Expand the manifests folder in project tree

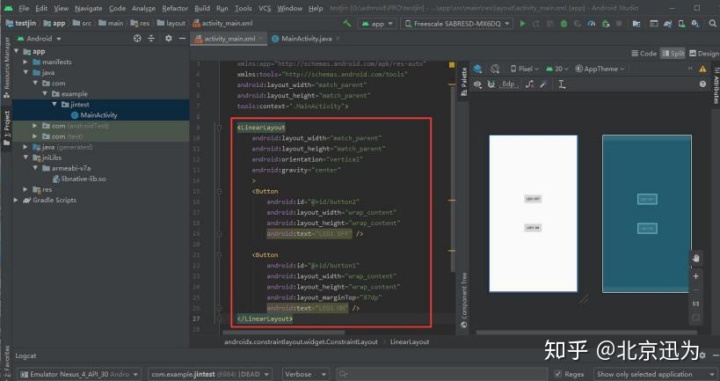coord(26,62)
